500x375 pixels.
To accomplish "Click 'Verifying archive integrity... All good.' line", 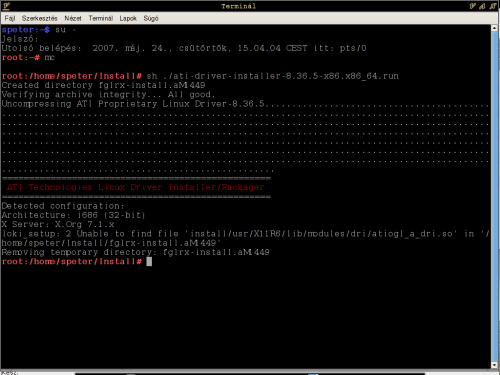I will pyautogui.click(x=108, y=95).
